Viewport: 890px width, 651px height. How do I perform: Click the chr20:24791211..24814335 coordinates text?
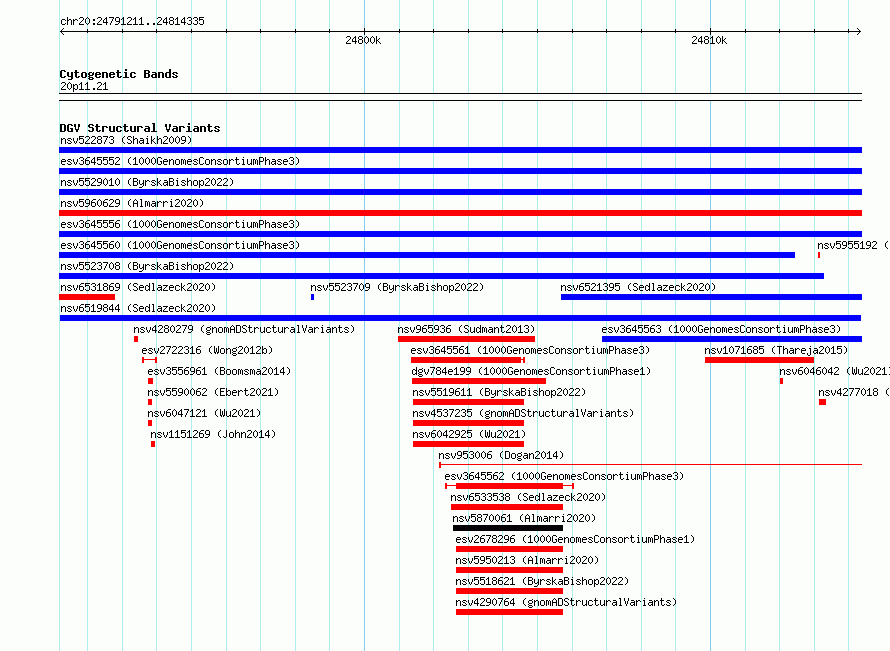click(132, 21)
